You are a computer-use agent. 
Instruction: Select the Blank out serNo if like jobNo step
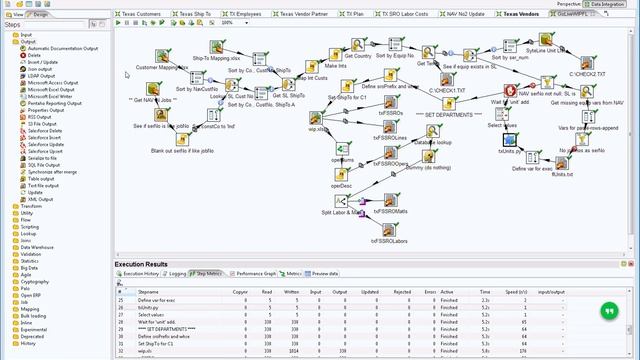182,139
